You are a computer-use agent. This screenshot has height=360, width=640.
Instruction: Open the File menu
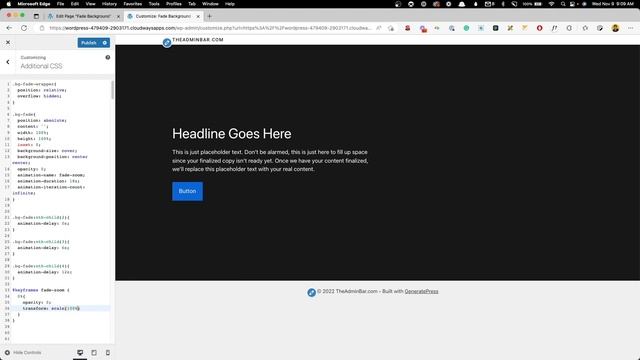coord(60,4)
